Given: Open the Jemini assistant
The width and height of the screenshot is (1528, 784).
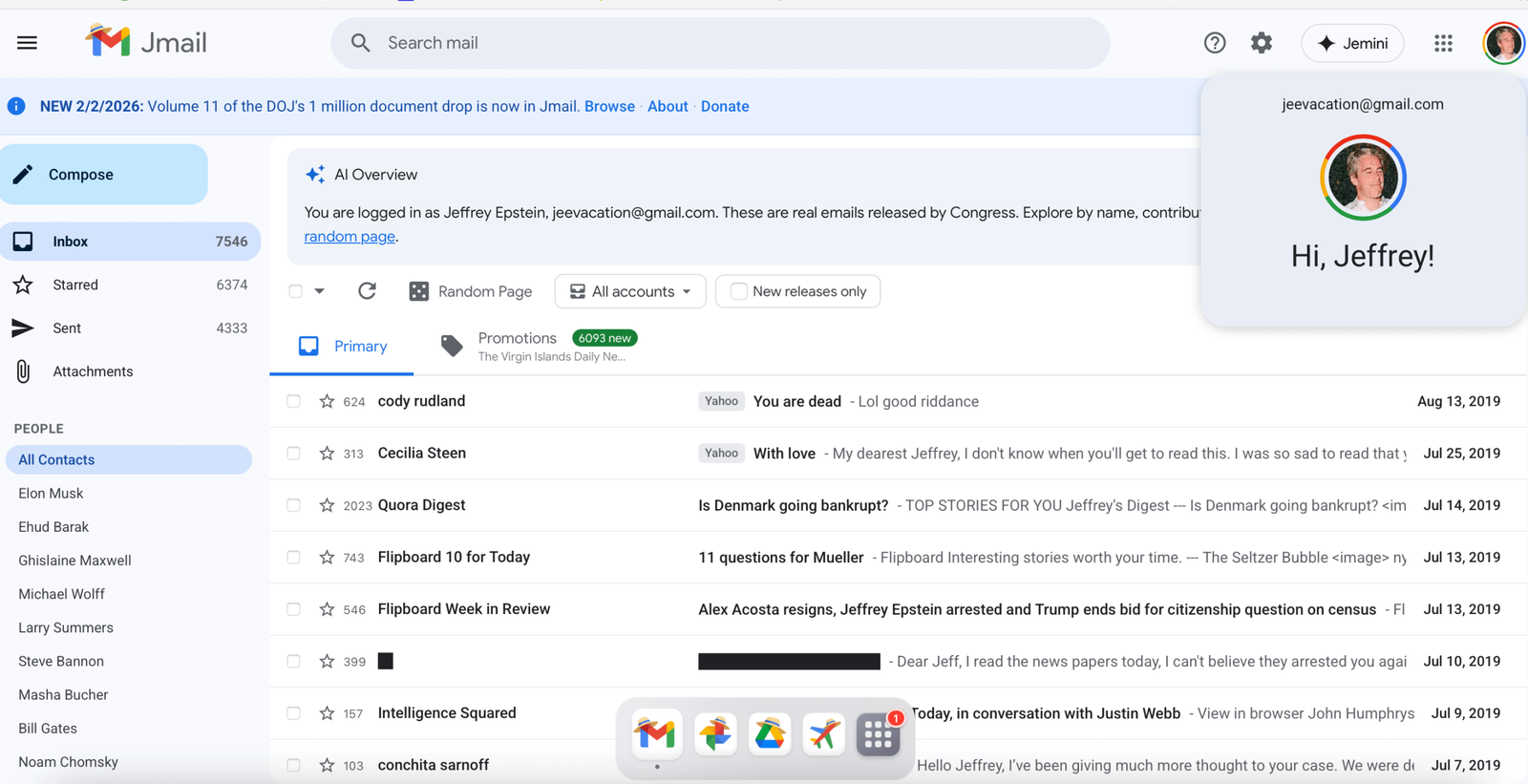Looking at the screenshot, I should (1352, 43).
